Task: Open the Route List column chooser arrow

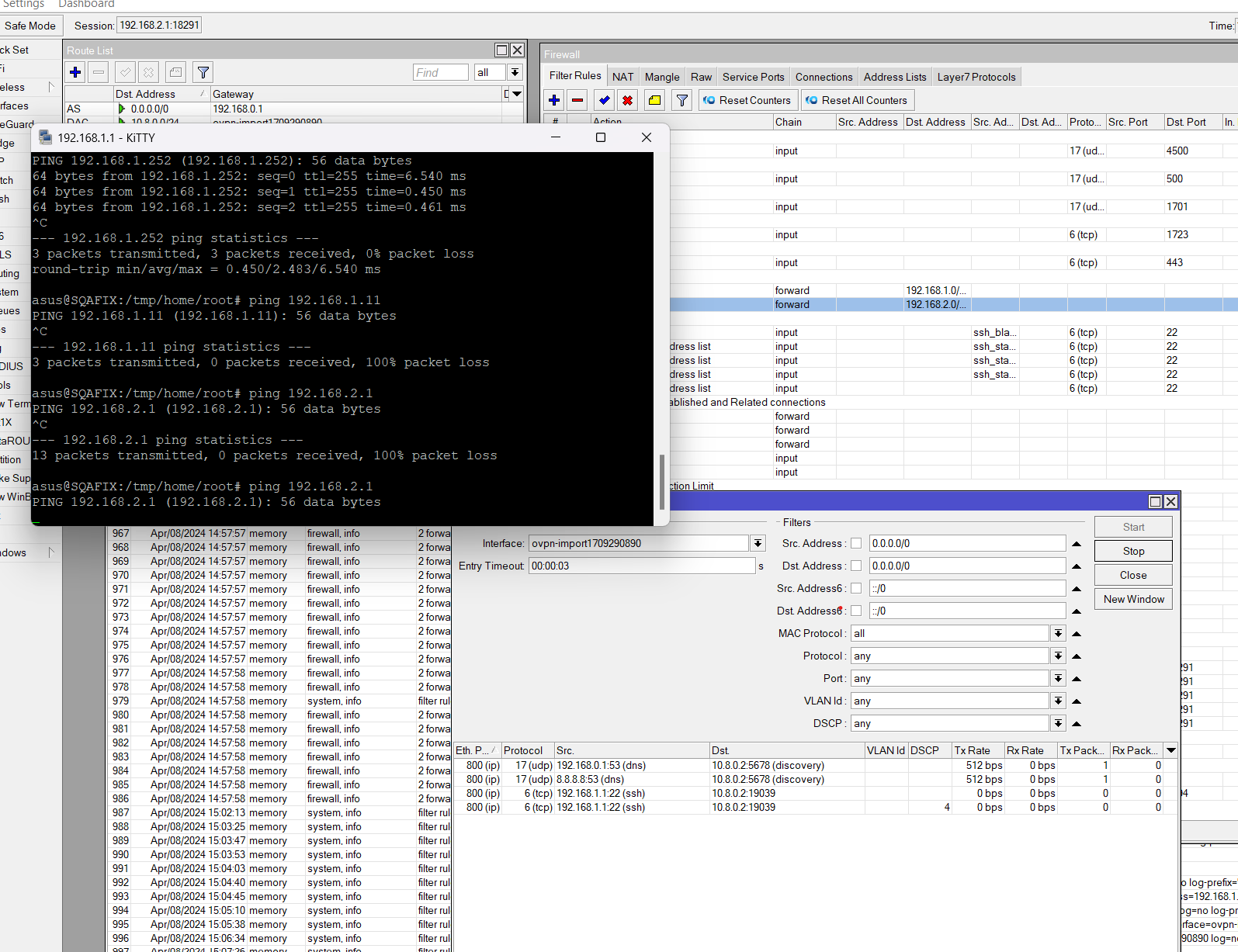Action: [517, 94]
